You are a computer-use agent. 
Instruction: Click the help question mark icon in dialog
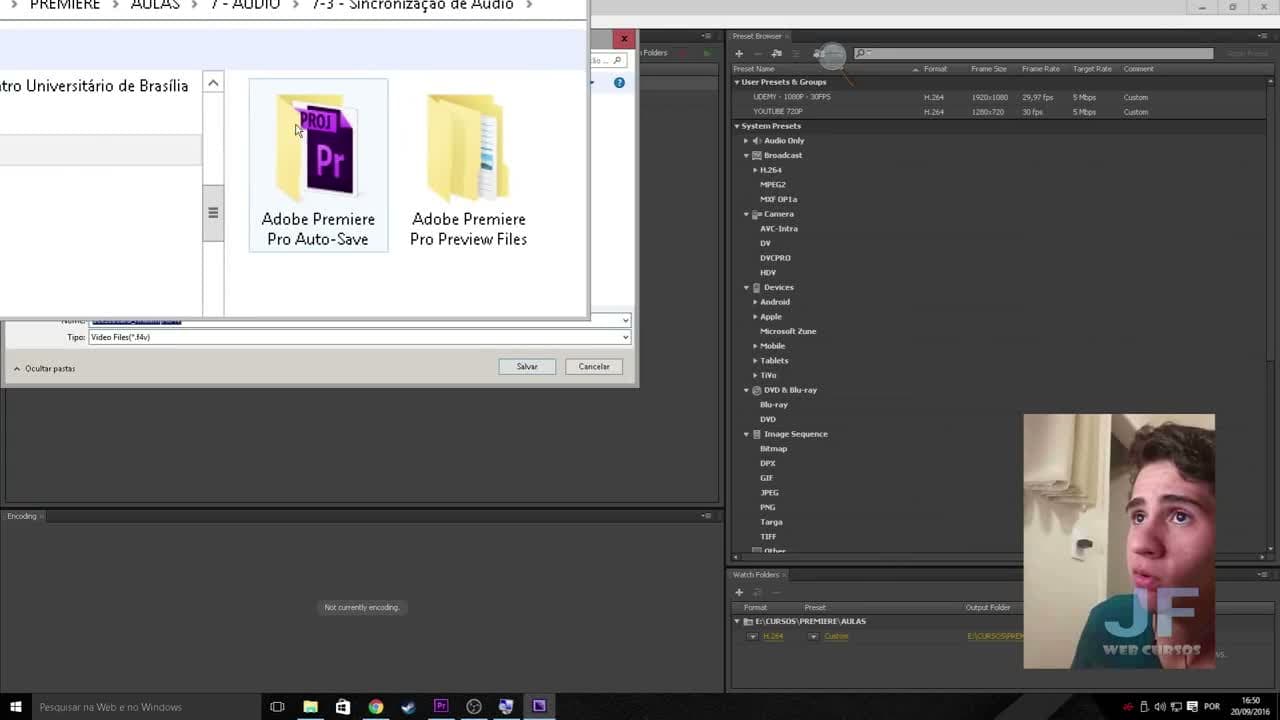pos(619,82)
